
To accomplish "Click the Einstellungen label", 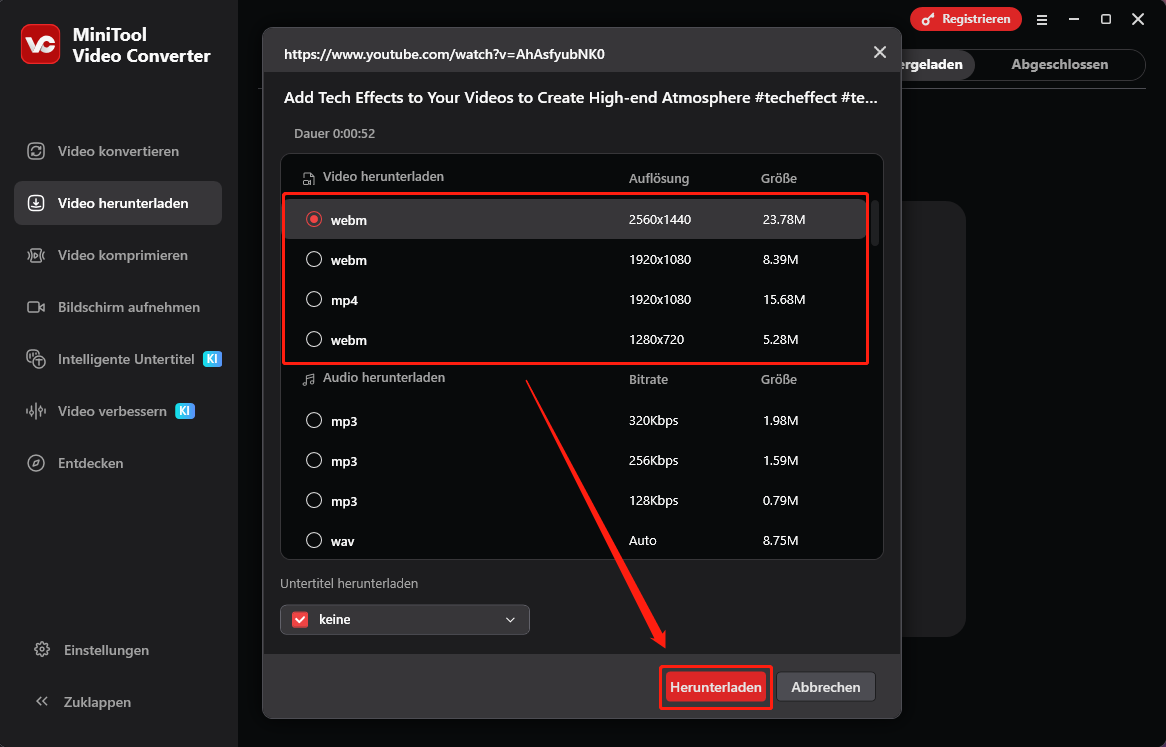I will coord(106,650).
